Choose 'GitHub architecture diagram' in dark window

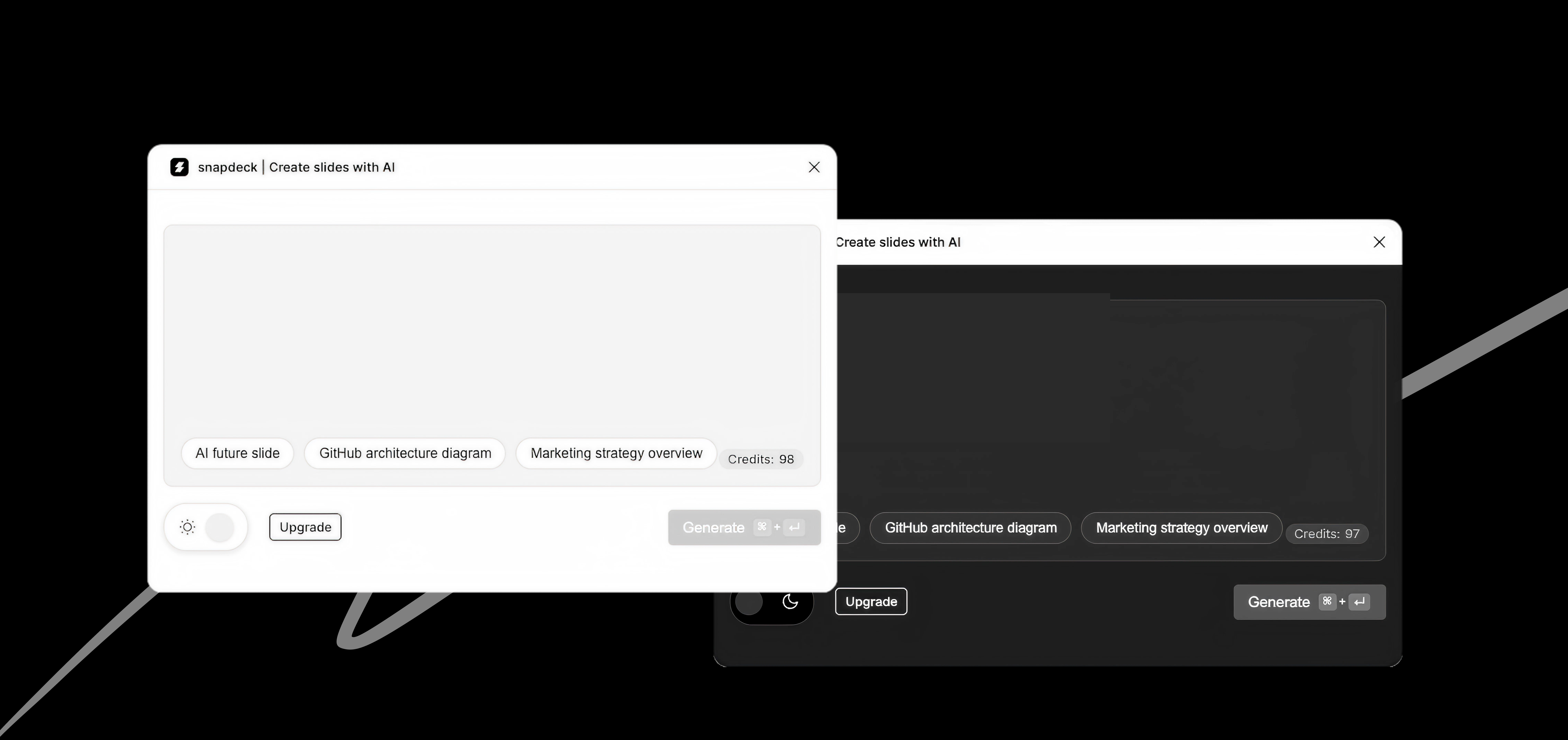pos(970,528)
